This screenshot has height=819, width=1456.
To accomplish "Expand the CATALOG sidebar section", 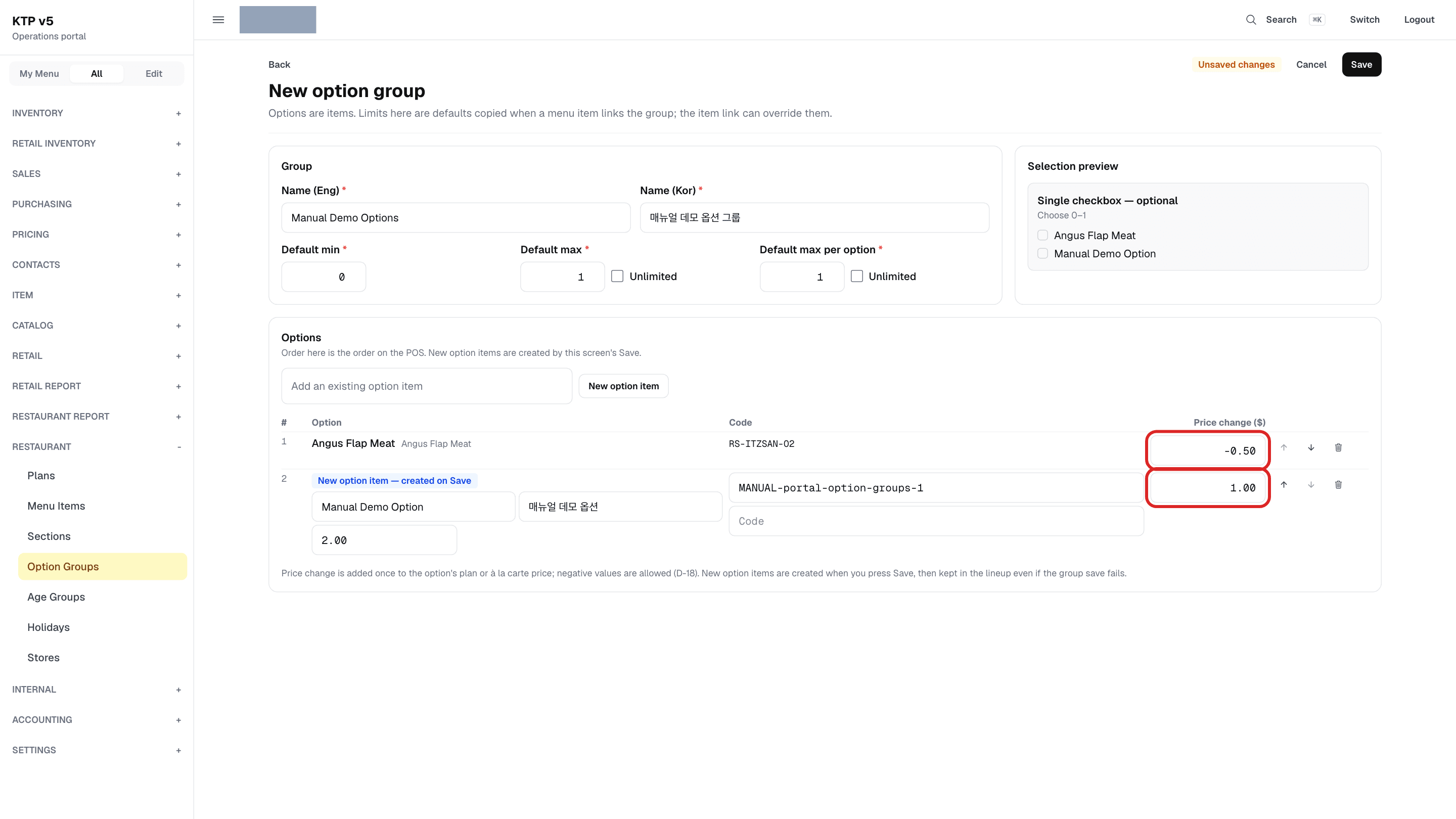I will pos(97,326).
